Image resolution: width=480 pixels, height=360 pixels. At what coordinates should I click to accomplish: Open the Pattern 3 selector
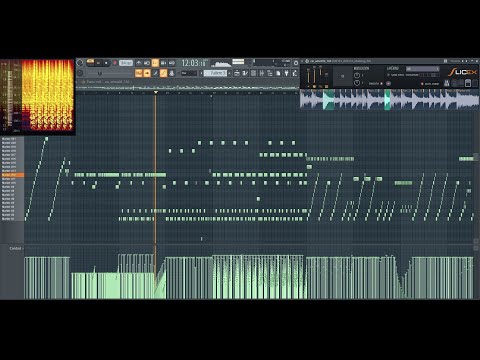click(x=215, y=73)
